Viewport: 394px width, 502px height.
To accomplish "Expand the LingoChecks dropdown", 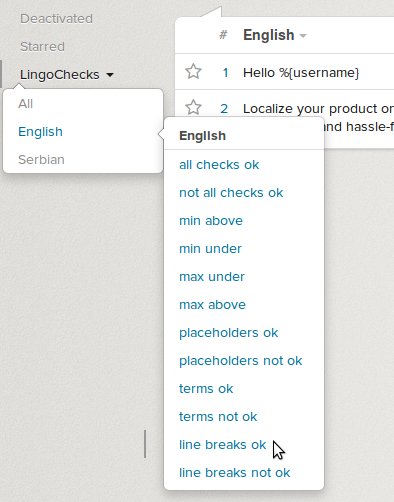I will (x=67, y=75).
